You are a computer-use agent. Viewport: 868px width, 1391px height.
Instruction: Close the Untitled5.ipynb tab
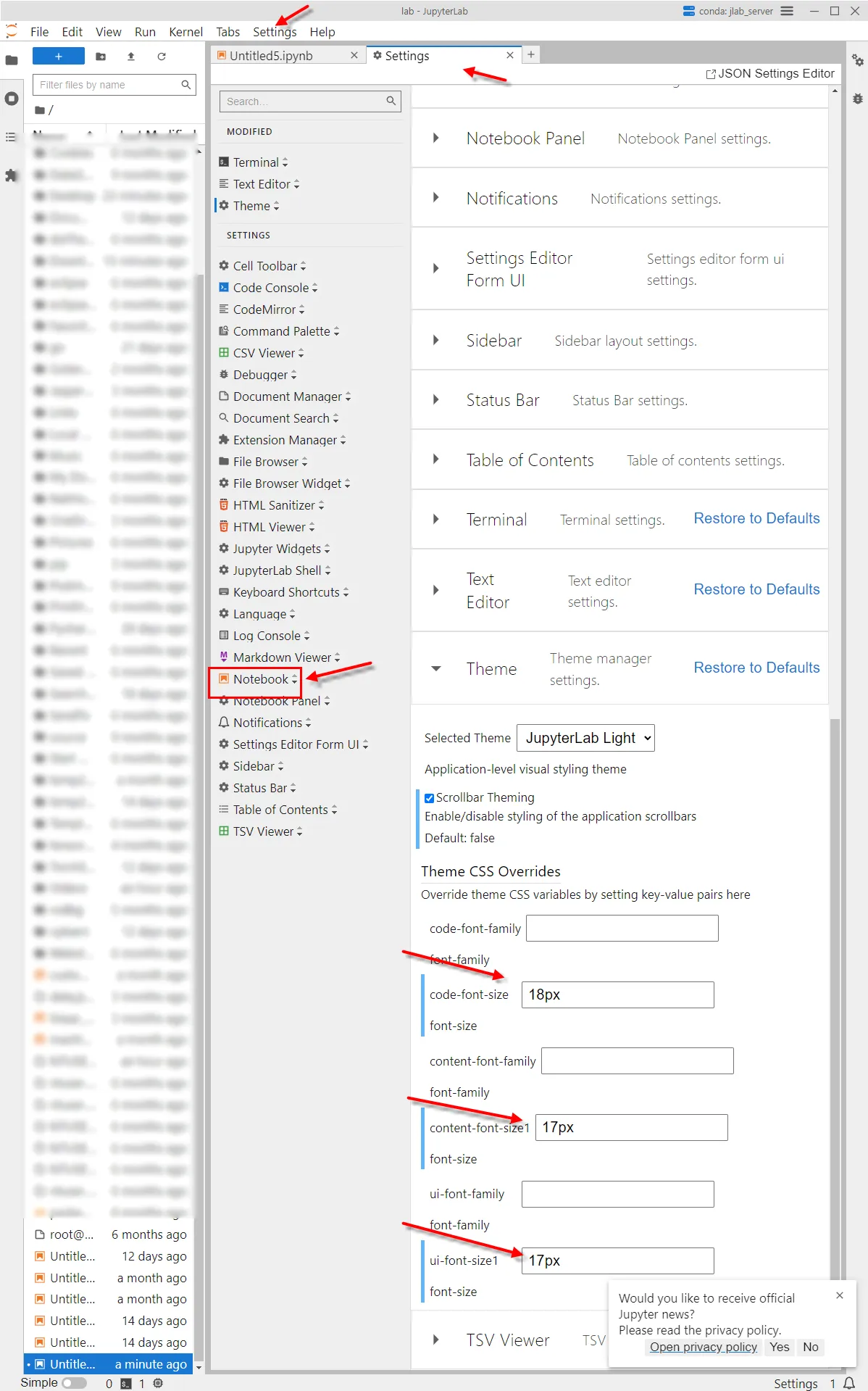pyautogui.click(x=354, y=56)
